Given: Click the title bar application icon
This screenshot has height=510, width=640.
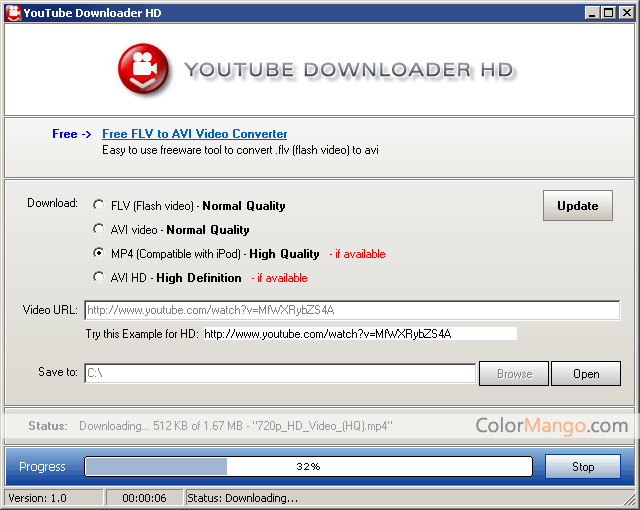Looking at the screenshot, I should (x=12, y=12).
